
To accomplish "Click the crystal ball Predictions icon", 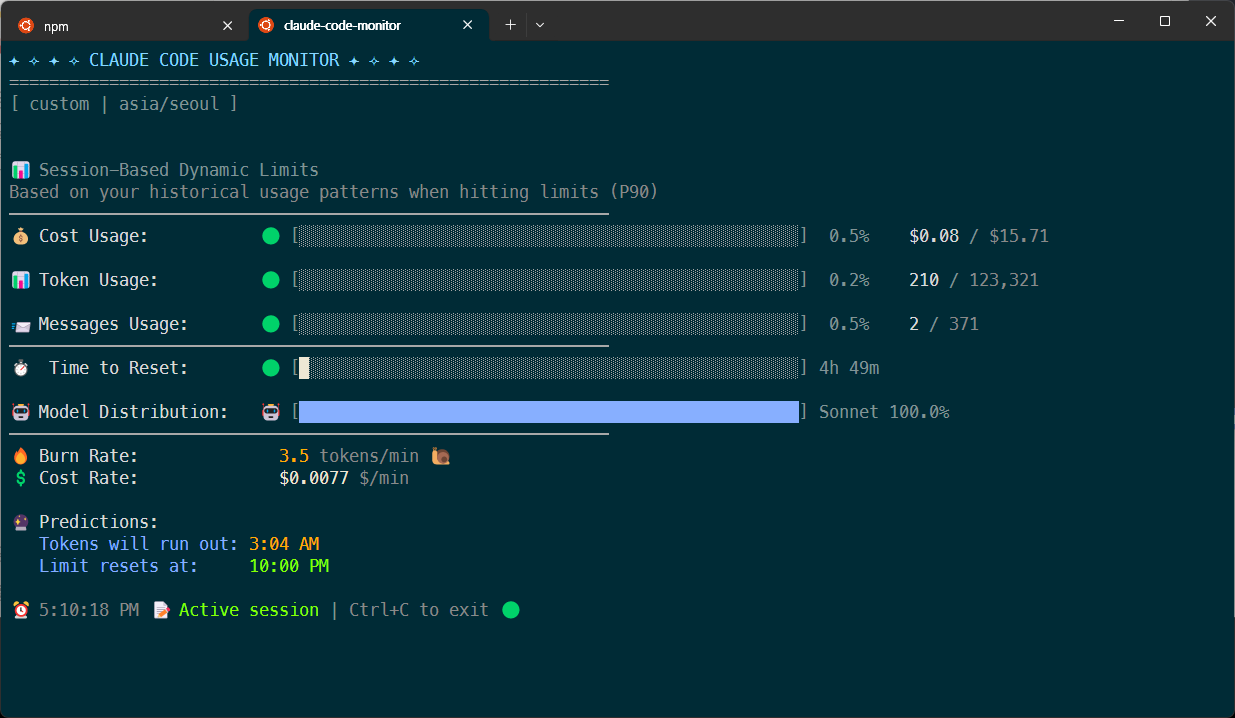I will coord(20,522).
